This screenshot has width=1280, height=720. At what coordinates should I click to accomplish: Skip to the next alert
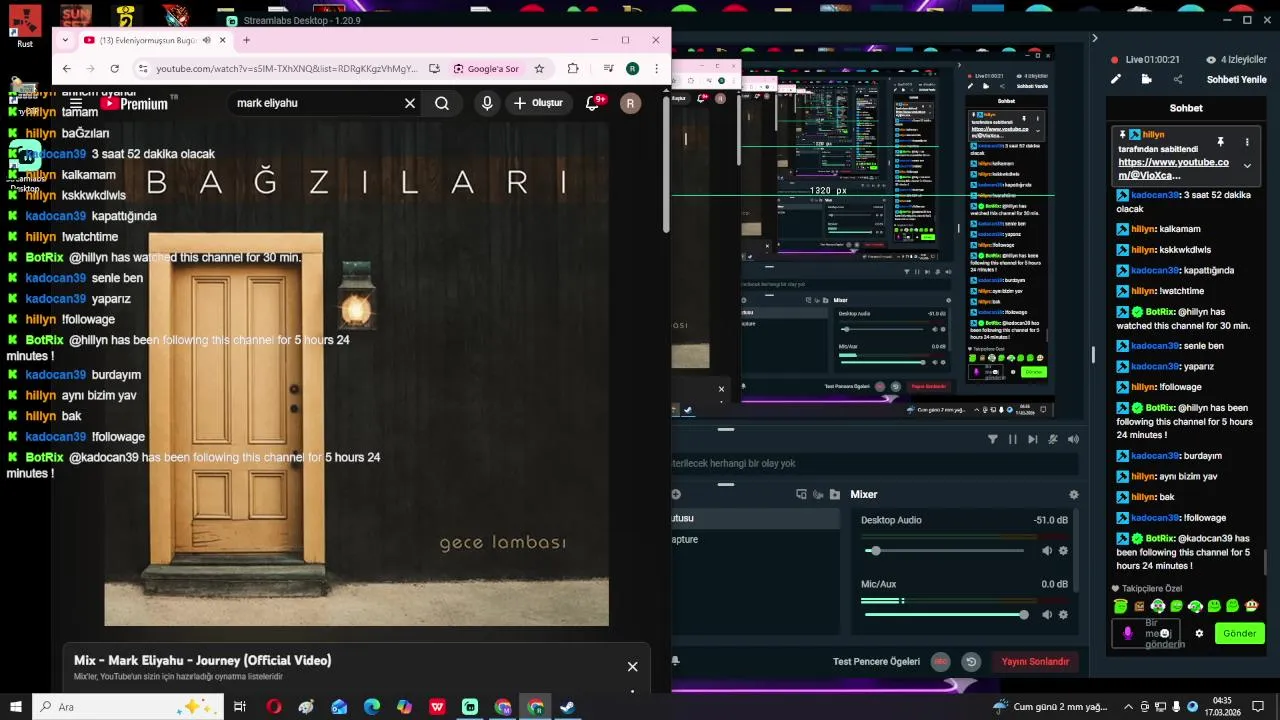(x=1033, y=439)
